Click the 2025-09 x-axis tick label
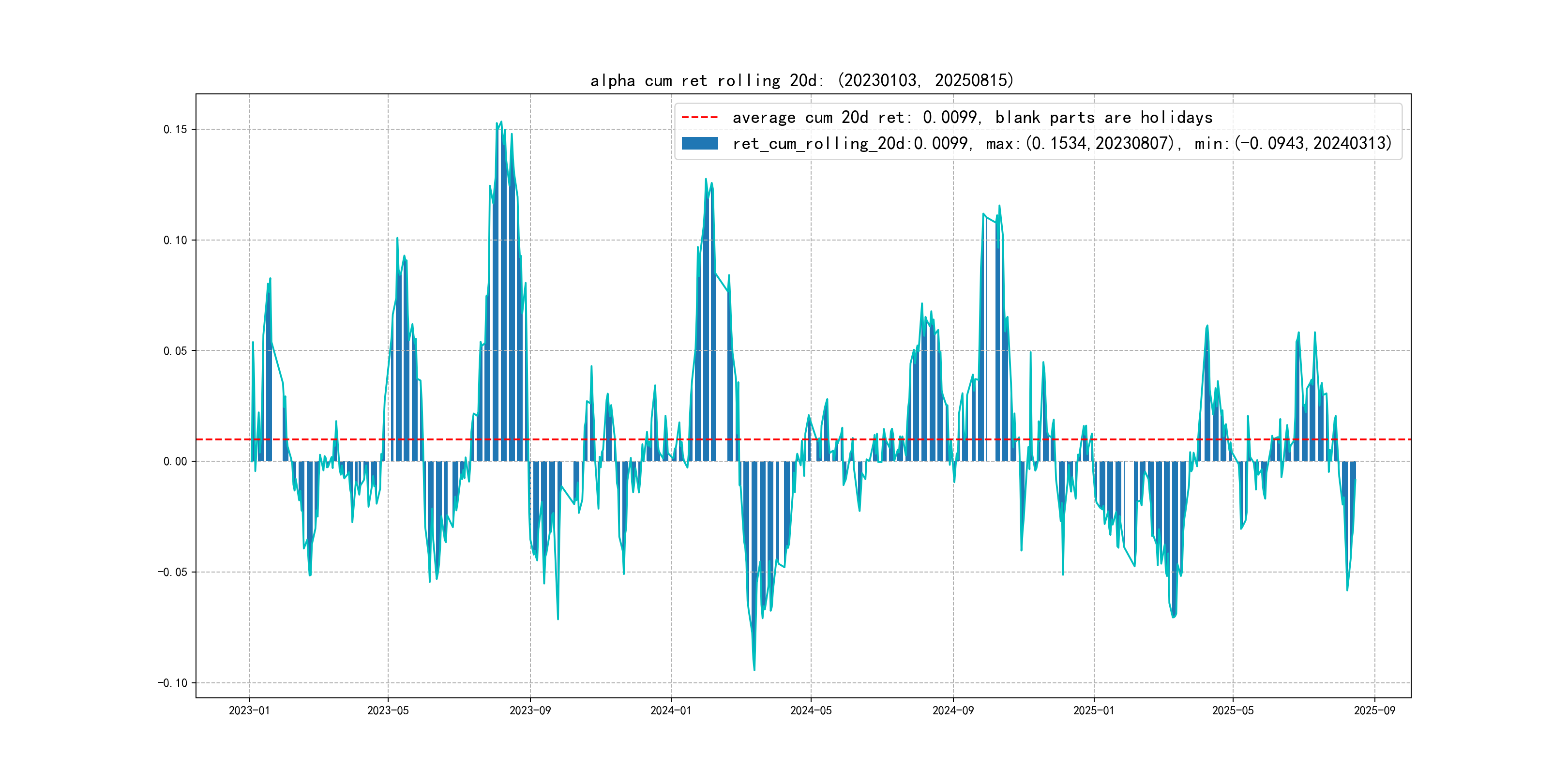Viewport: 1568px width, 784px height. [x=1374, y=710]
